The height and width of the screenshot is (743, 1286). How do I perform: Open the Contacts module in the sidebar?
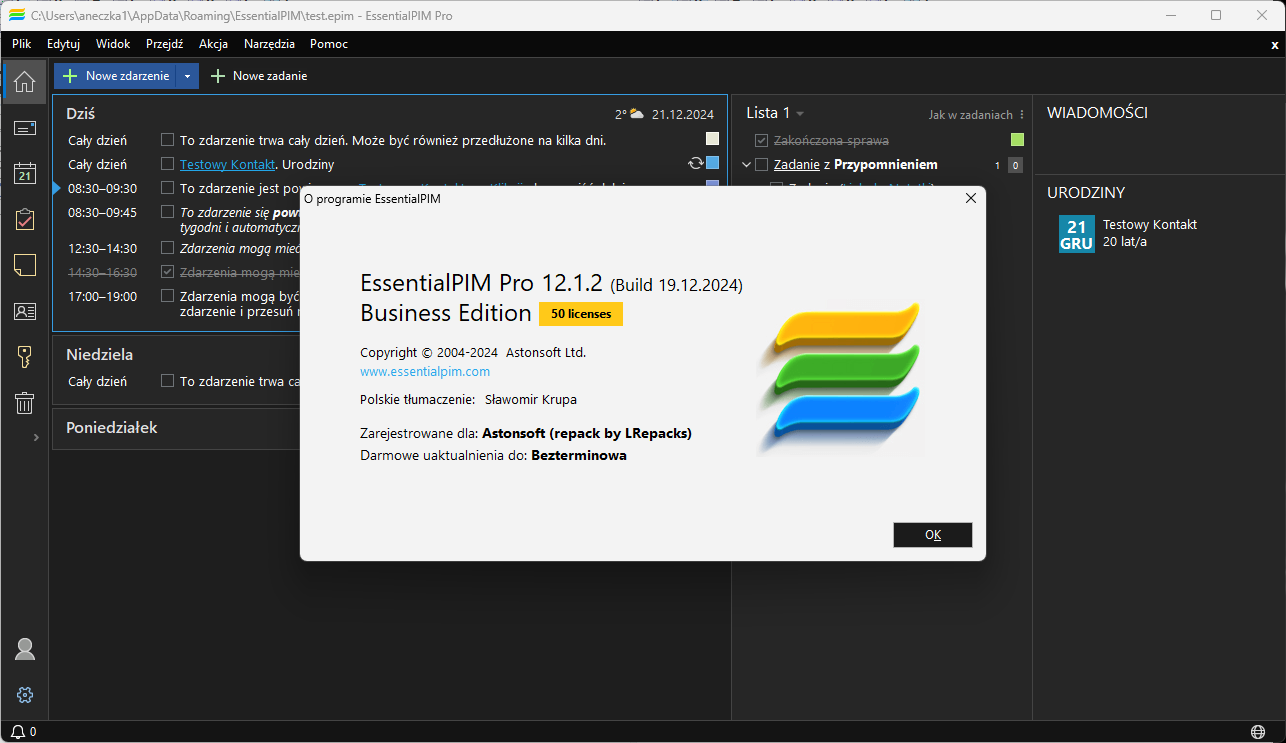(x=25, y=311)
